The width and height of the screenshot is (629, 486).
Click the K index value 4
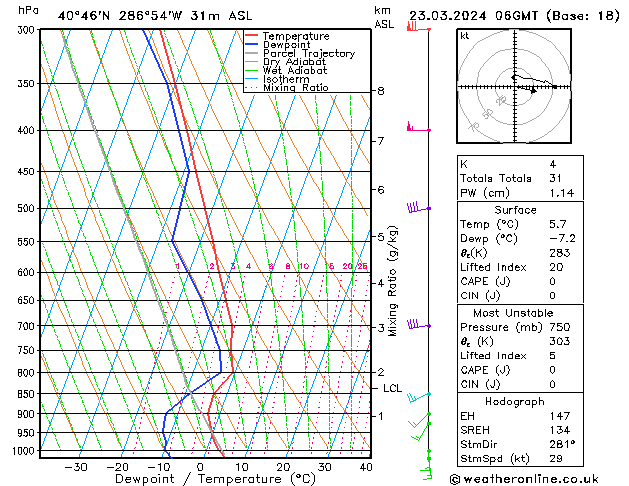(x=553, y=164)
